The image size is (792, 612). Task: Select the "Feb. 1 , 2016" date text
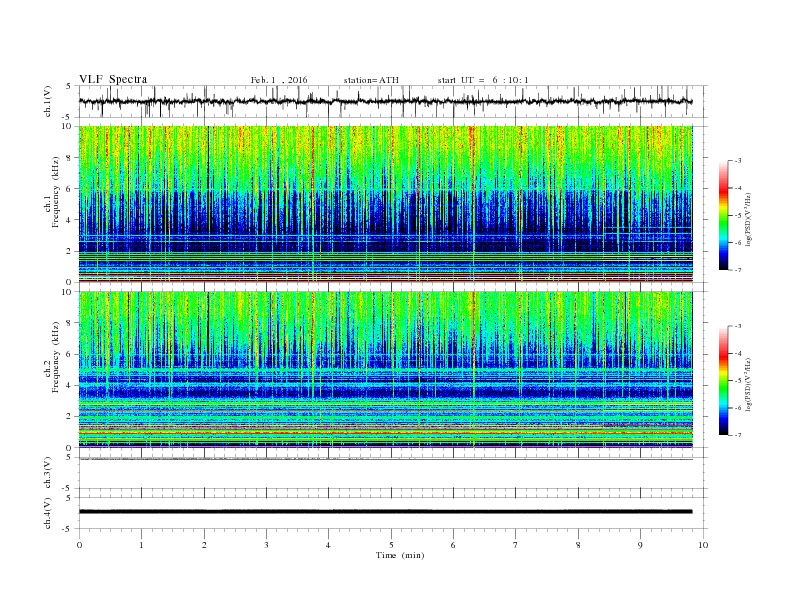279,80
